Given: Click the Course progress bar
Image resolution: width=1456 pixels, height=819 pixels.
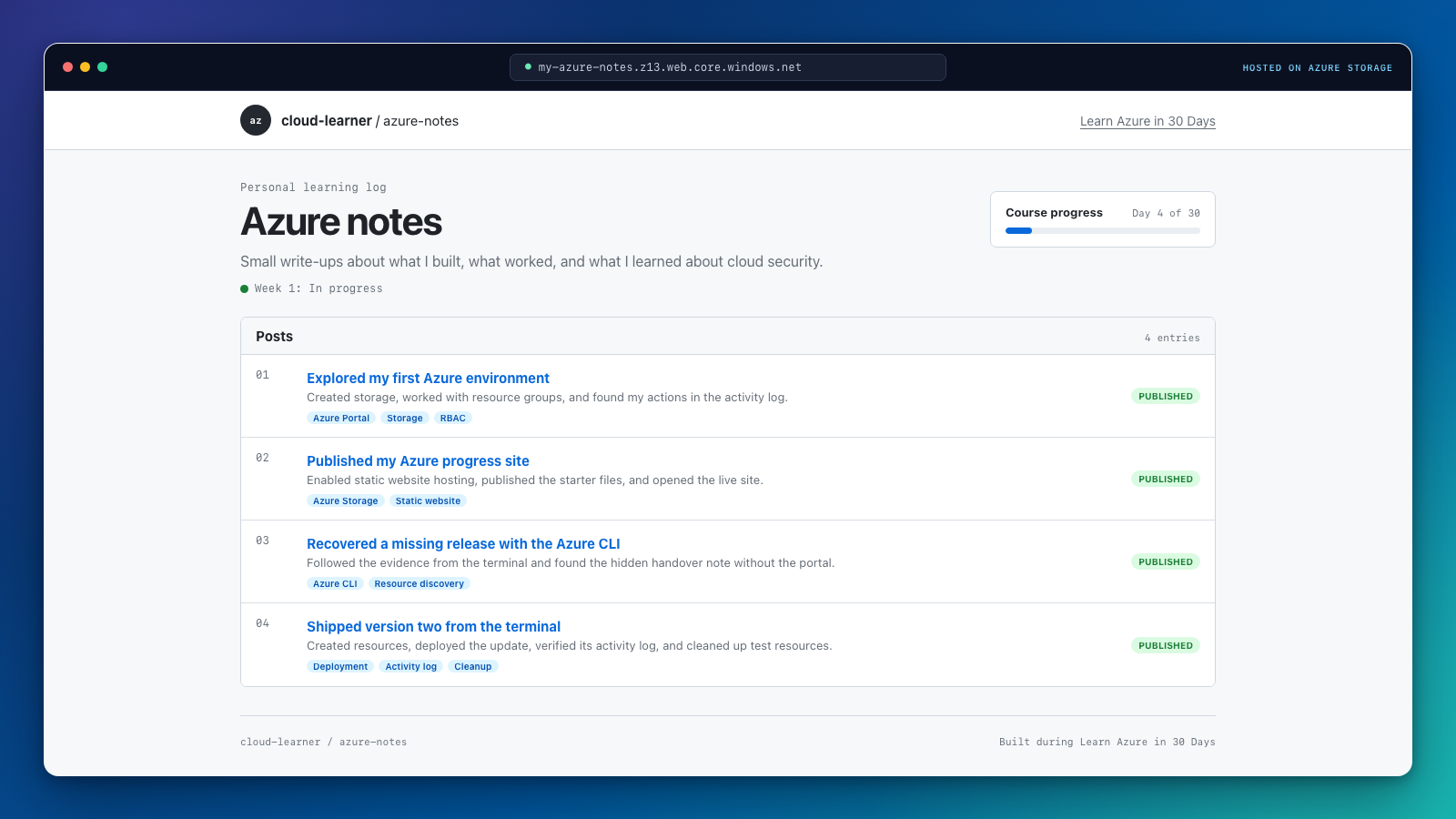Looking at the screenshot, I should (1103, 231).
